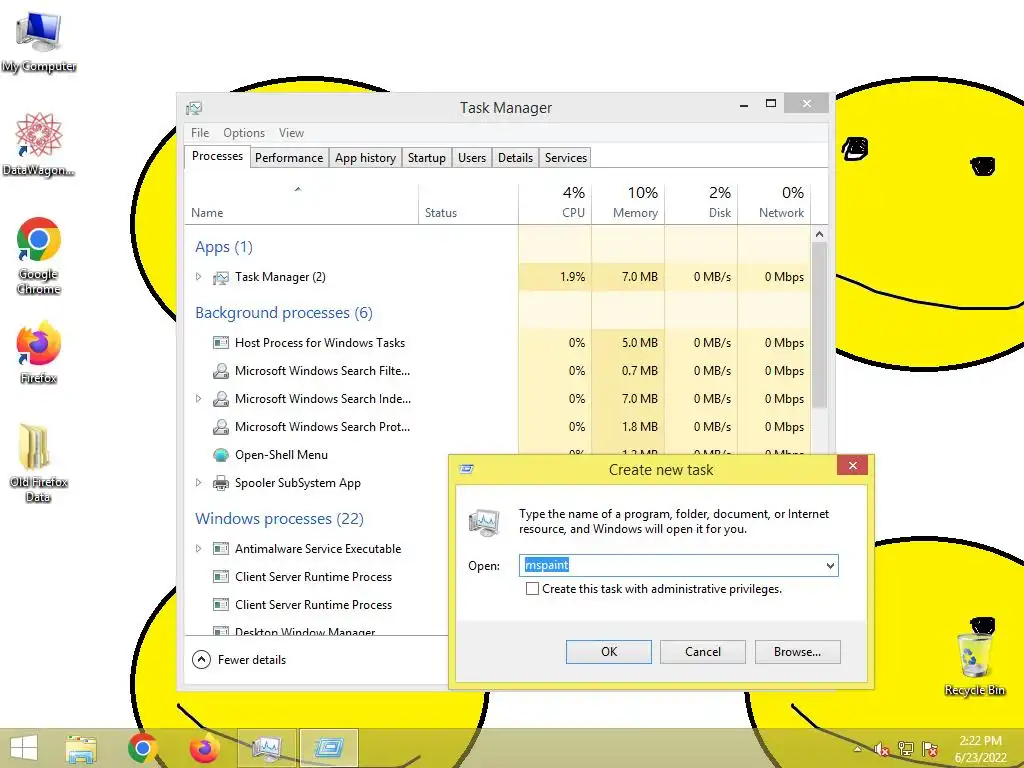This screenshot has width=1024, height=768.
Task: Click Cancel in Create new task
Action: pyautogui.click(x=703, y=652)
